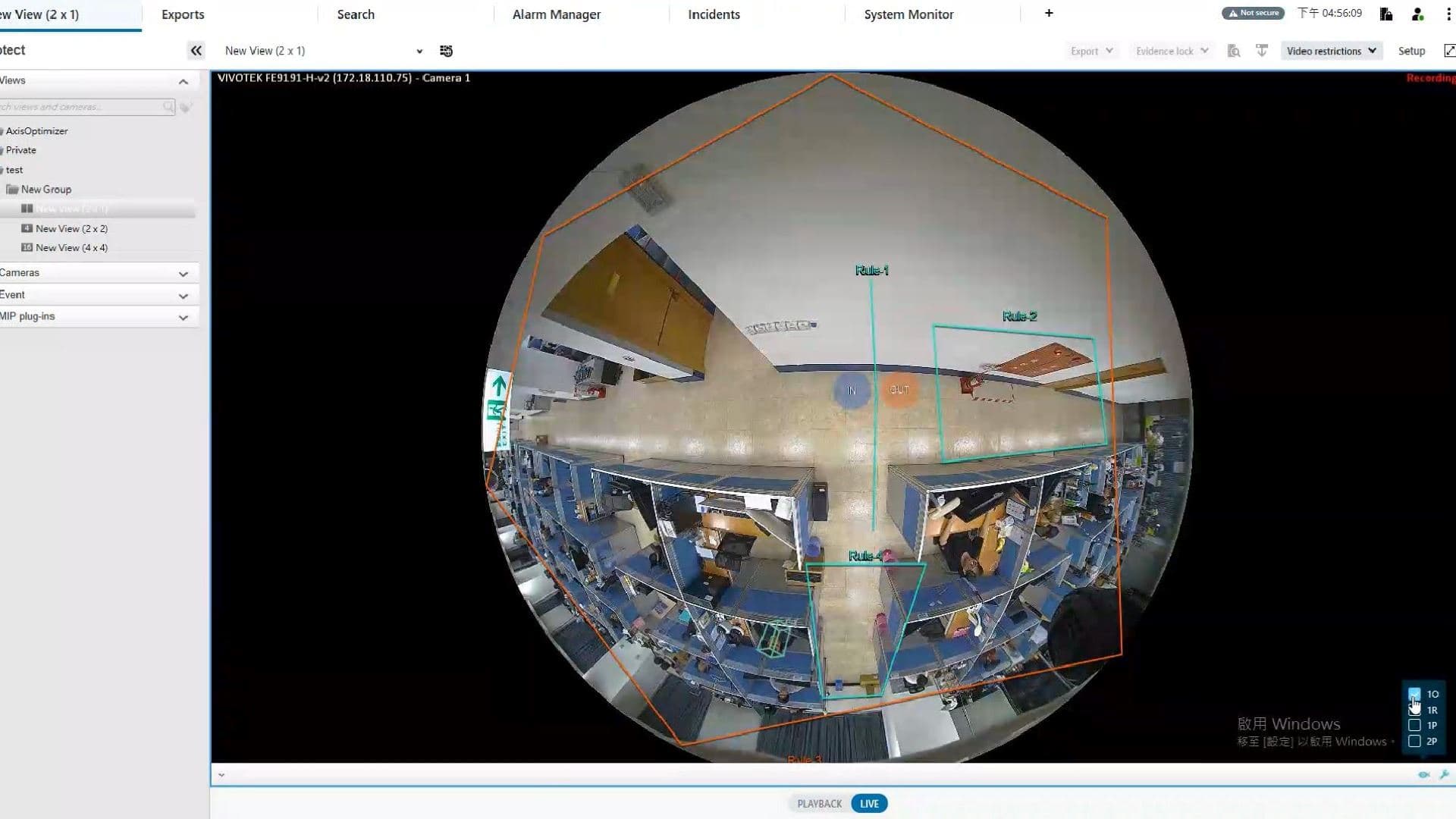1456x819 pixels.
Task: Switch to PLAYBACK mode
Action: click(818, 803)
